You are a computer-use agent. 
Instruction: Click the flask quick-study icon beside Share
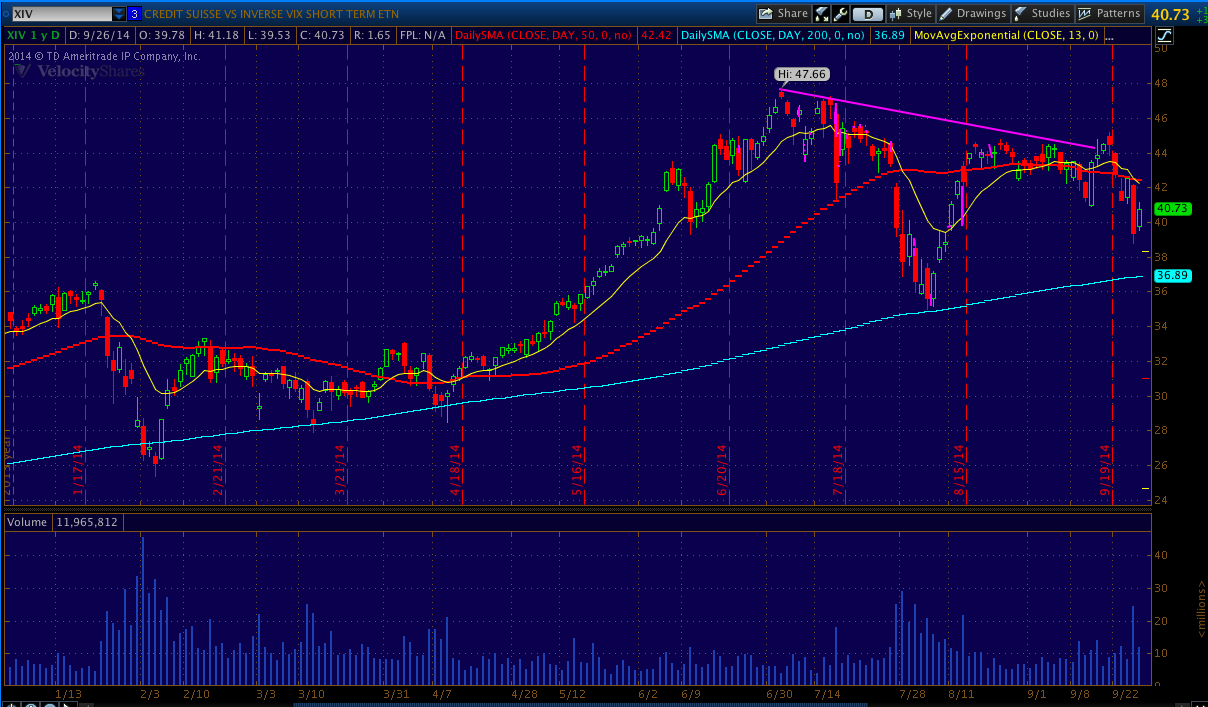click(822, 14)
